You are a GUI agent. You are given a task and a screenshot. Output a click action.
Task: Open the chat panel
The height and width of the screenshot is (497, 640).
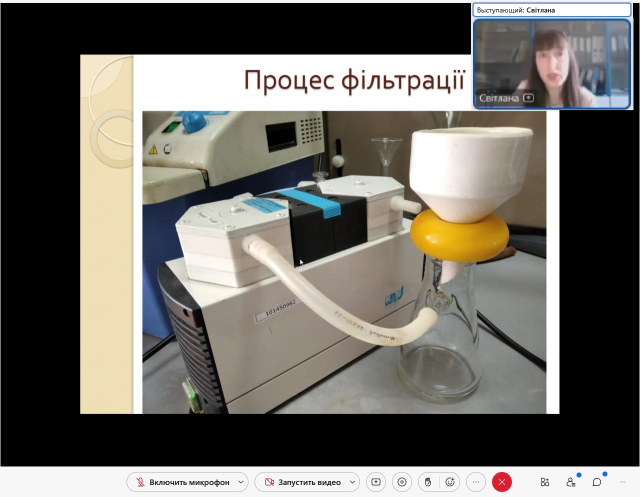point(597,481)
